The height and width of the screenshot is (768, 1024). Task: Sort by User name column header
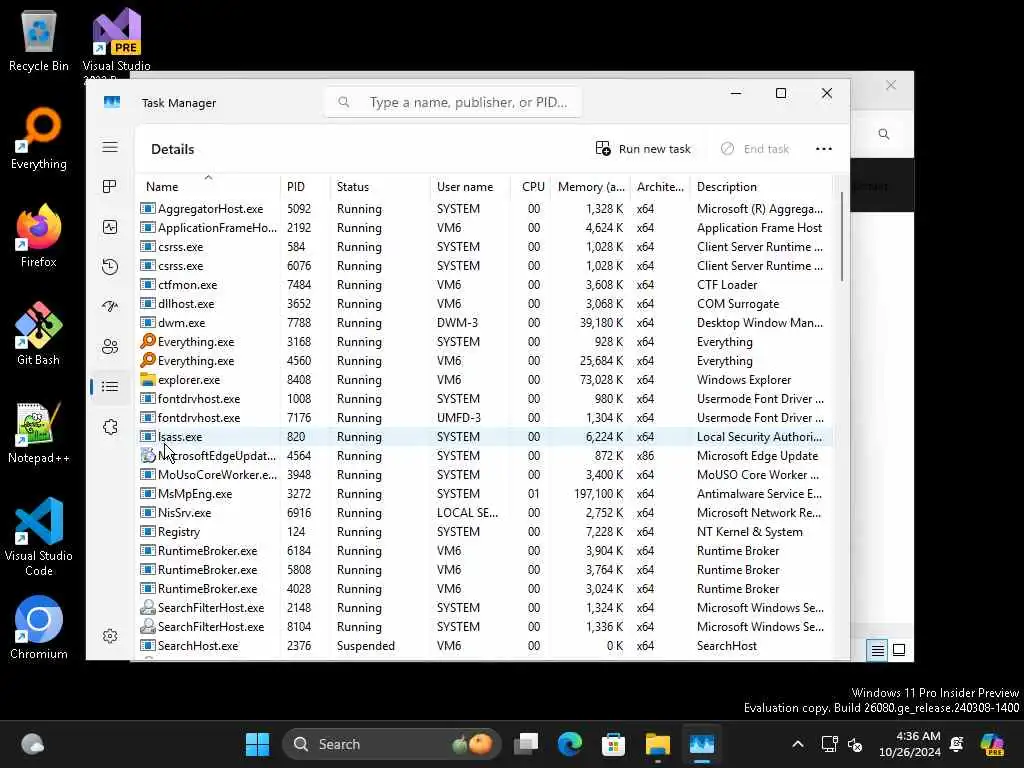pos(470,187)
